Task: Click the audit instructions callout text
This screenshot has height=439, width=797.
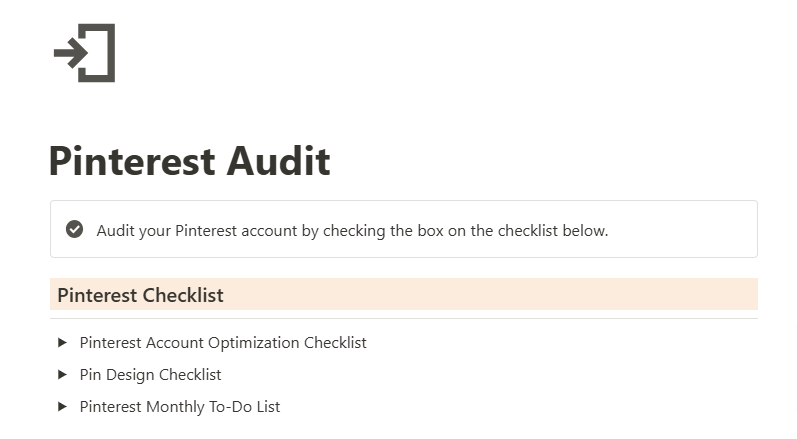Action: click(x=352, y=231)
